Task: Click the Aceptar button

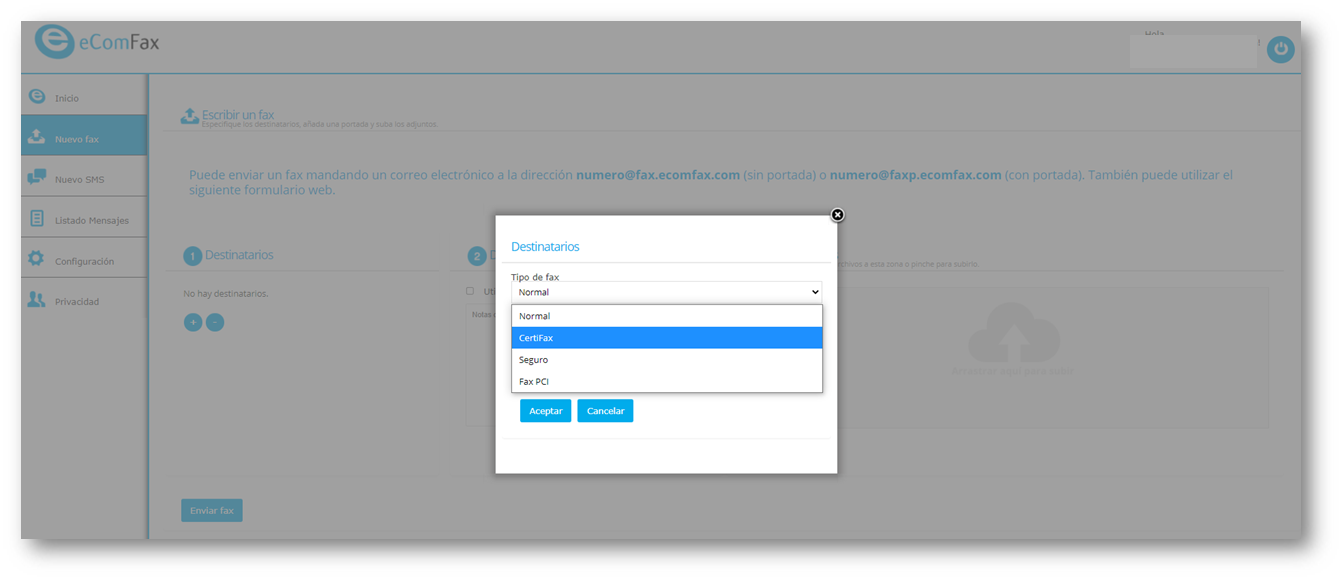Action: click(x=545, y=411)
